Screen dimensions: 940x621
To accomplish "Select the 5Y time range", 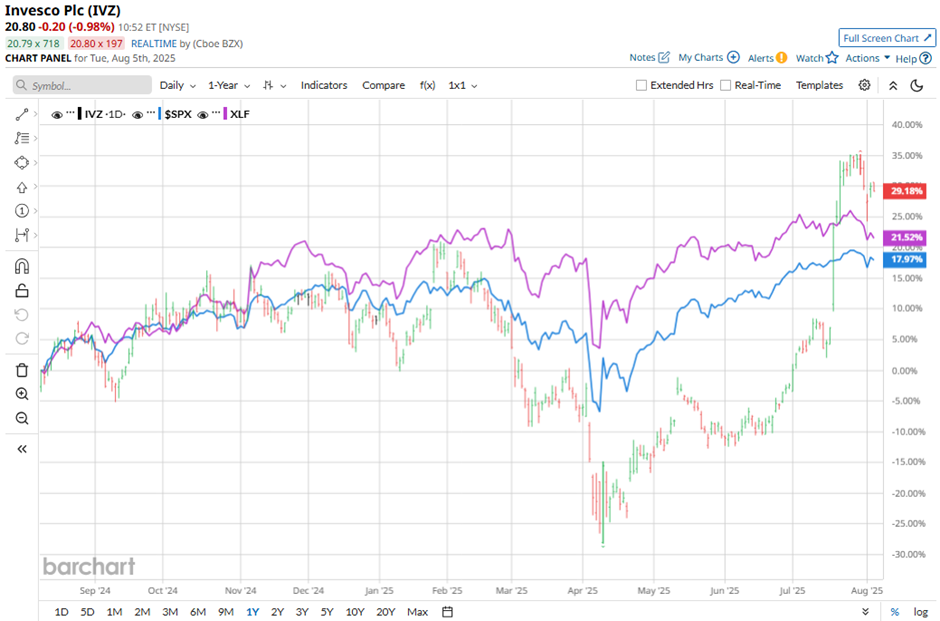I will click(327, 611).
